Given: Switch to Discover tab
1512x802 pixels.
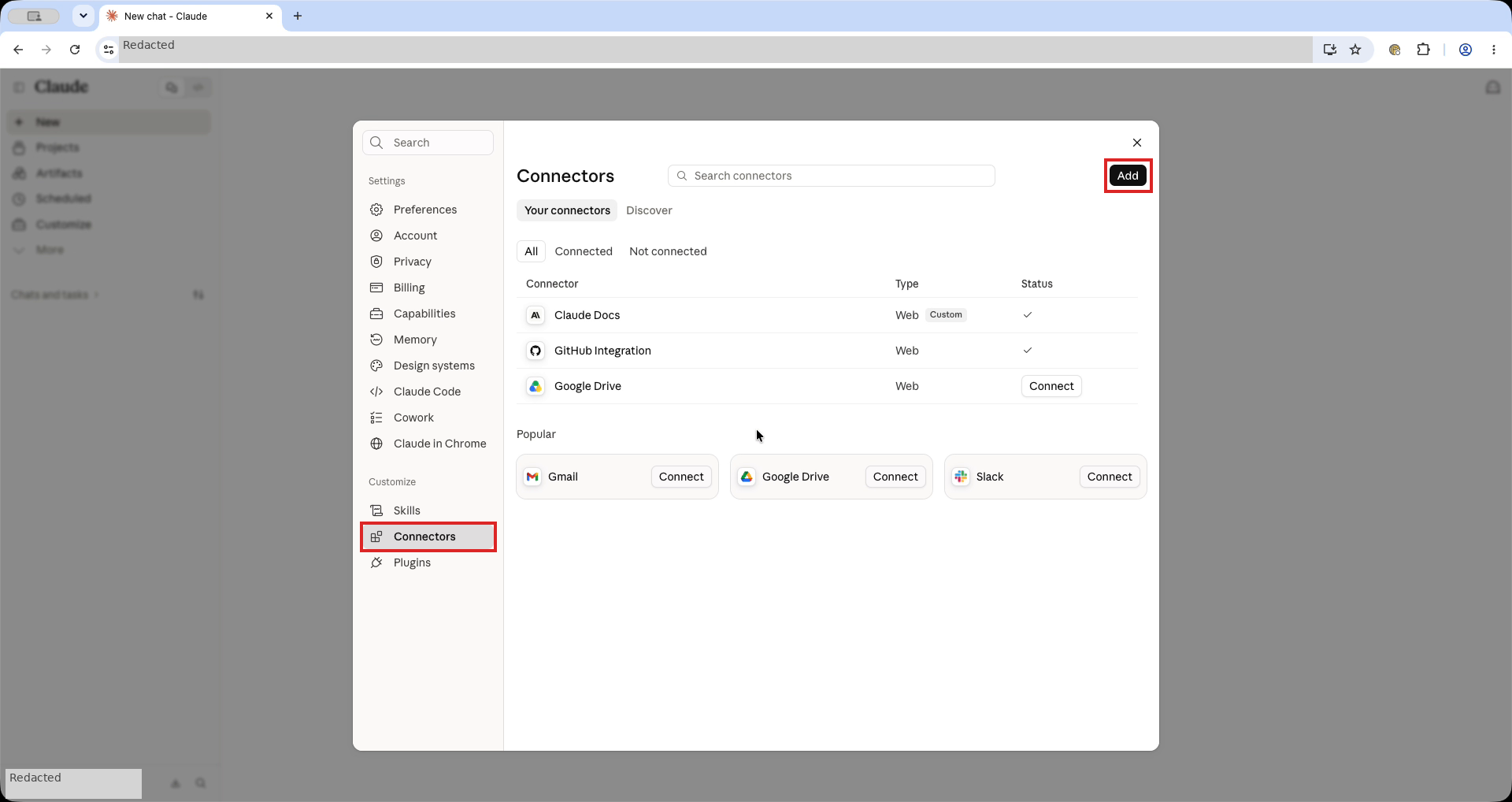Looking at the screenshot, I should point(649,210).
